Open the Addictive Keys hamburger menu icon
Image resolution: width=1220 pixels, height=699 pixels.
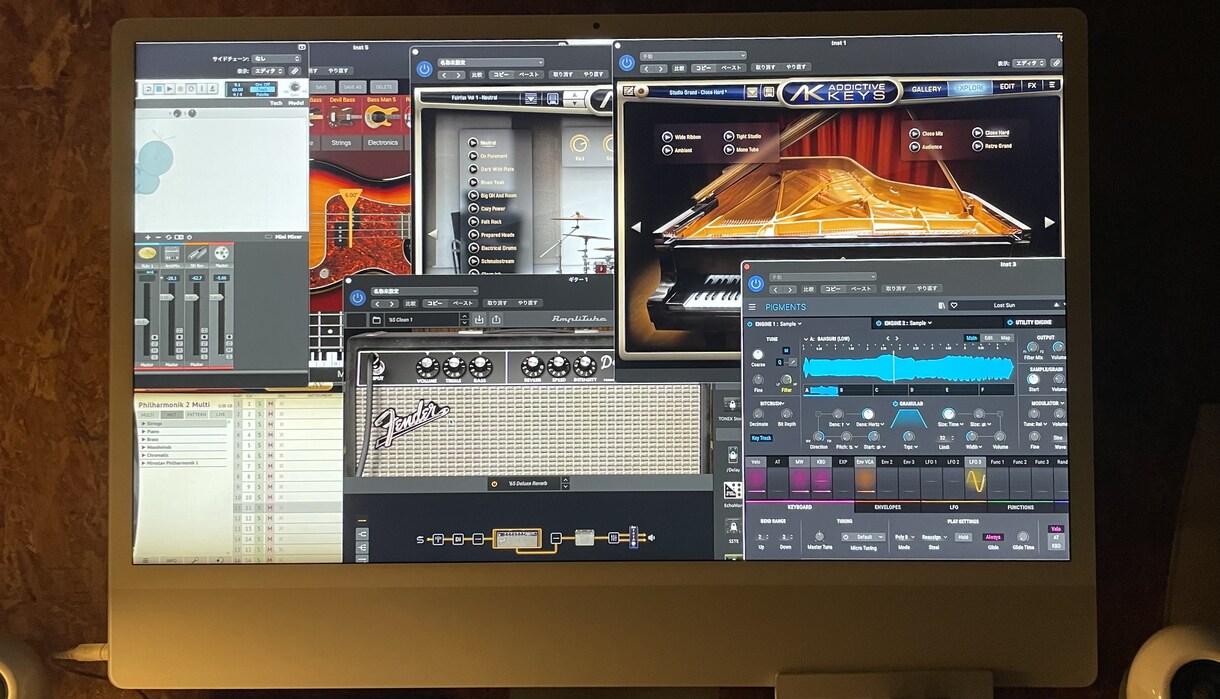(1052, 86)
